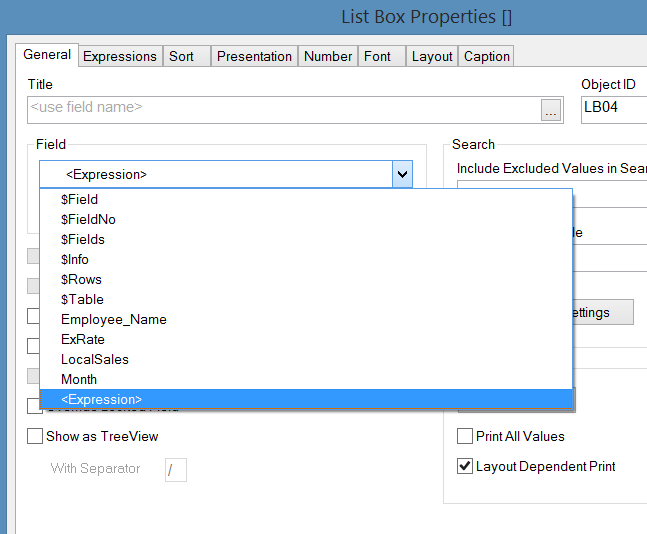Uncheck Layout Dependent Print

465,467
